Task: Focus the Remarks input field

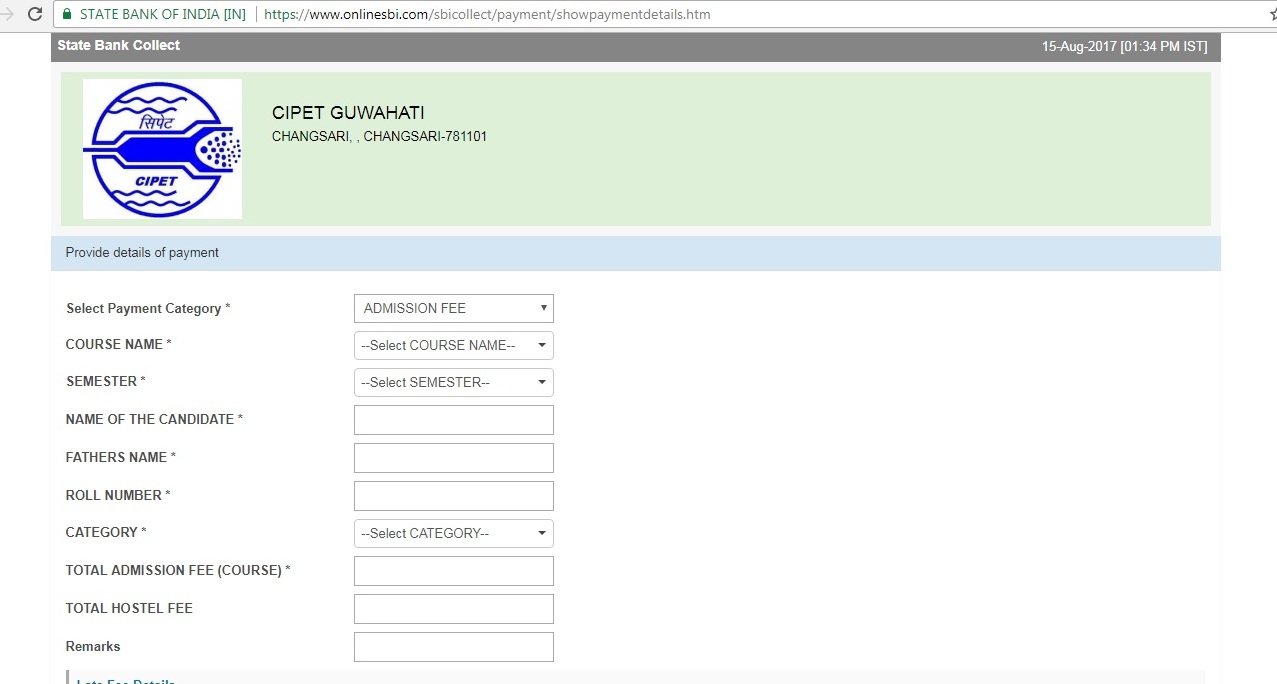Action: tap(454, 647)
